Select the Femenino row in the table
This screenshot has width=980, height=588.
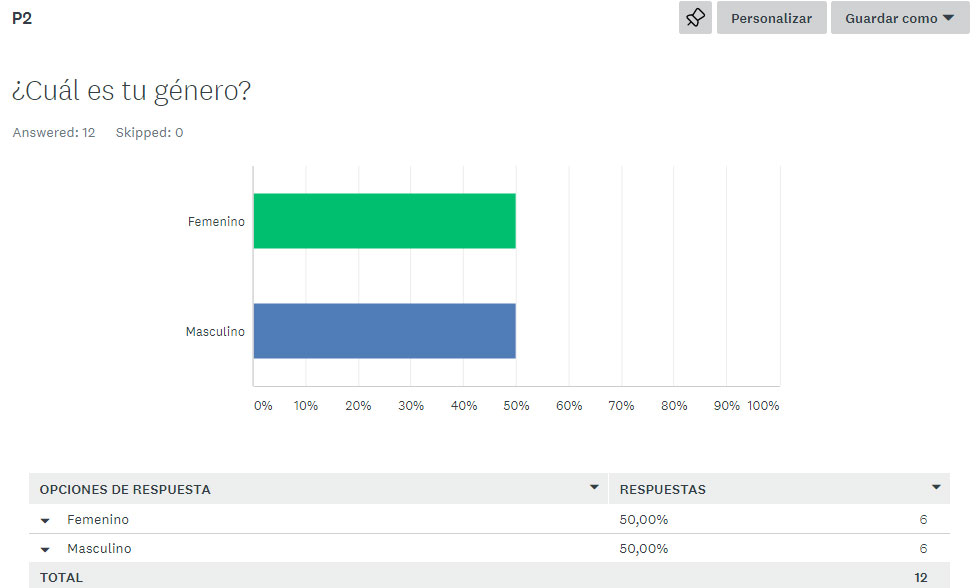tap(489, 519)
